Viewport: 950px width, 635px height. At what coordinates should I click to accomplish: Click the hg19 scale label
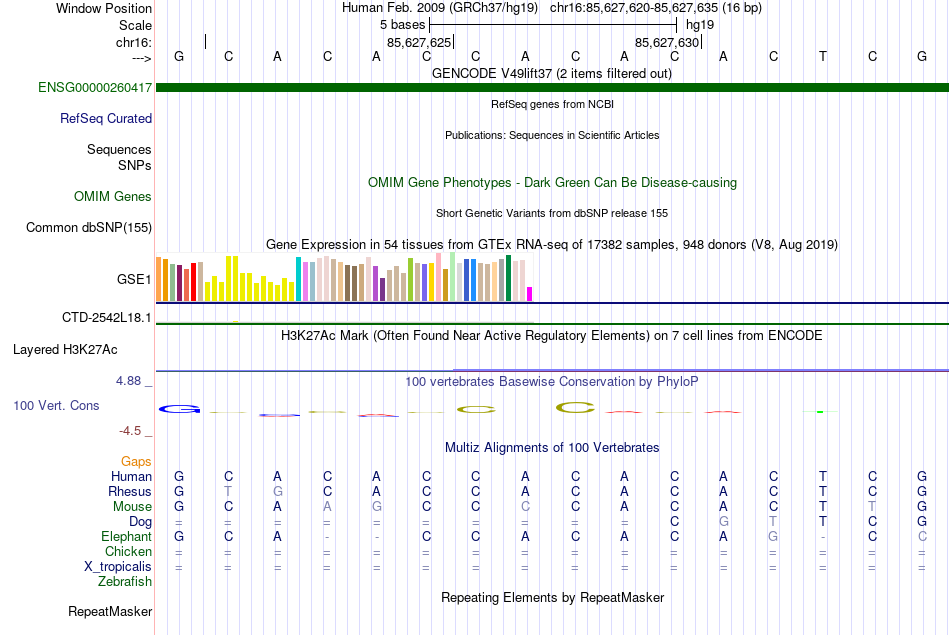700,25
